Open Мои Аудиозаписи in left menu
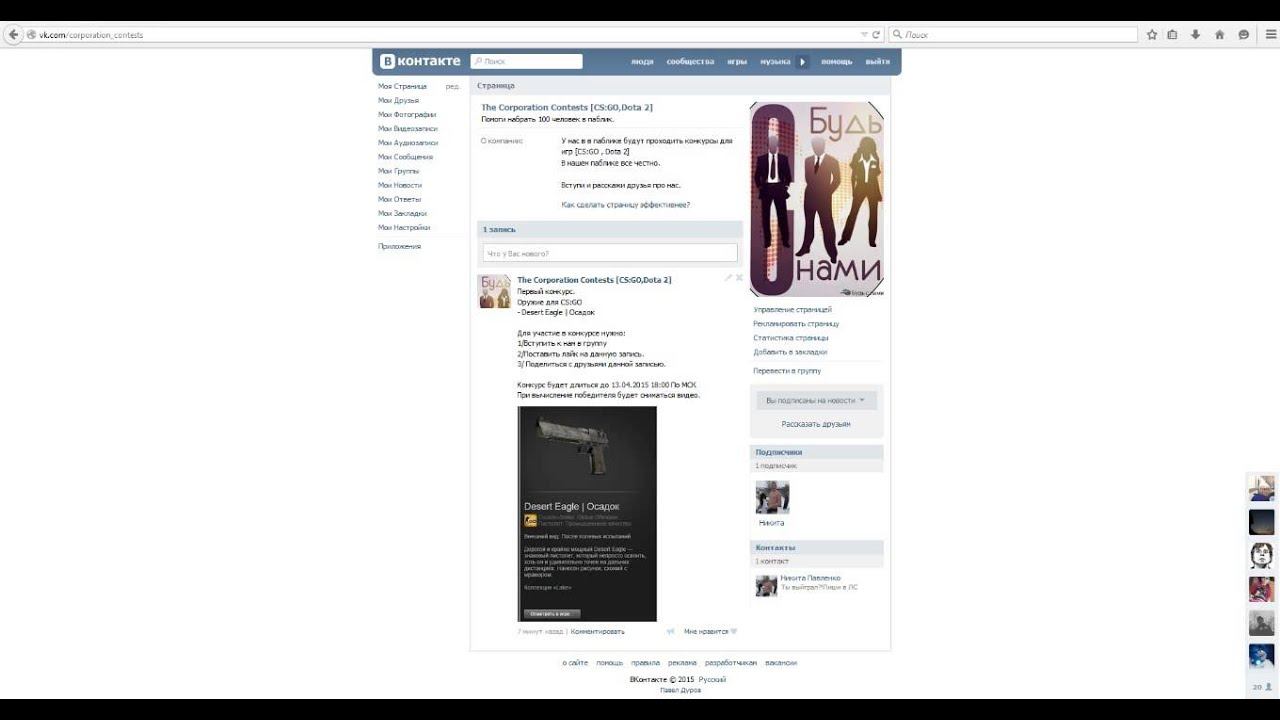Image resolution: width=1280 pixels, height=720 pixels. (408, 142)
